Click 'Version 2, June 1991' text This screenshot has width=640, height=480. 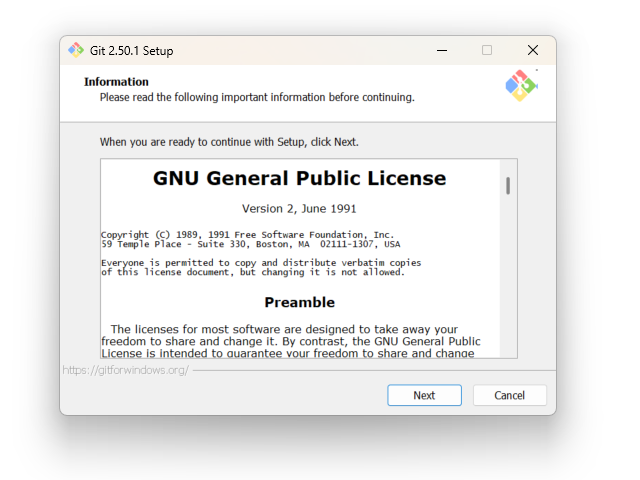299,209
